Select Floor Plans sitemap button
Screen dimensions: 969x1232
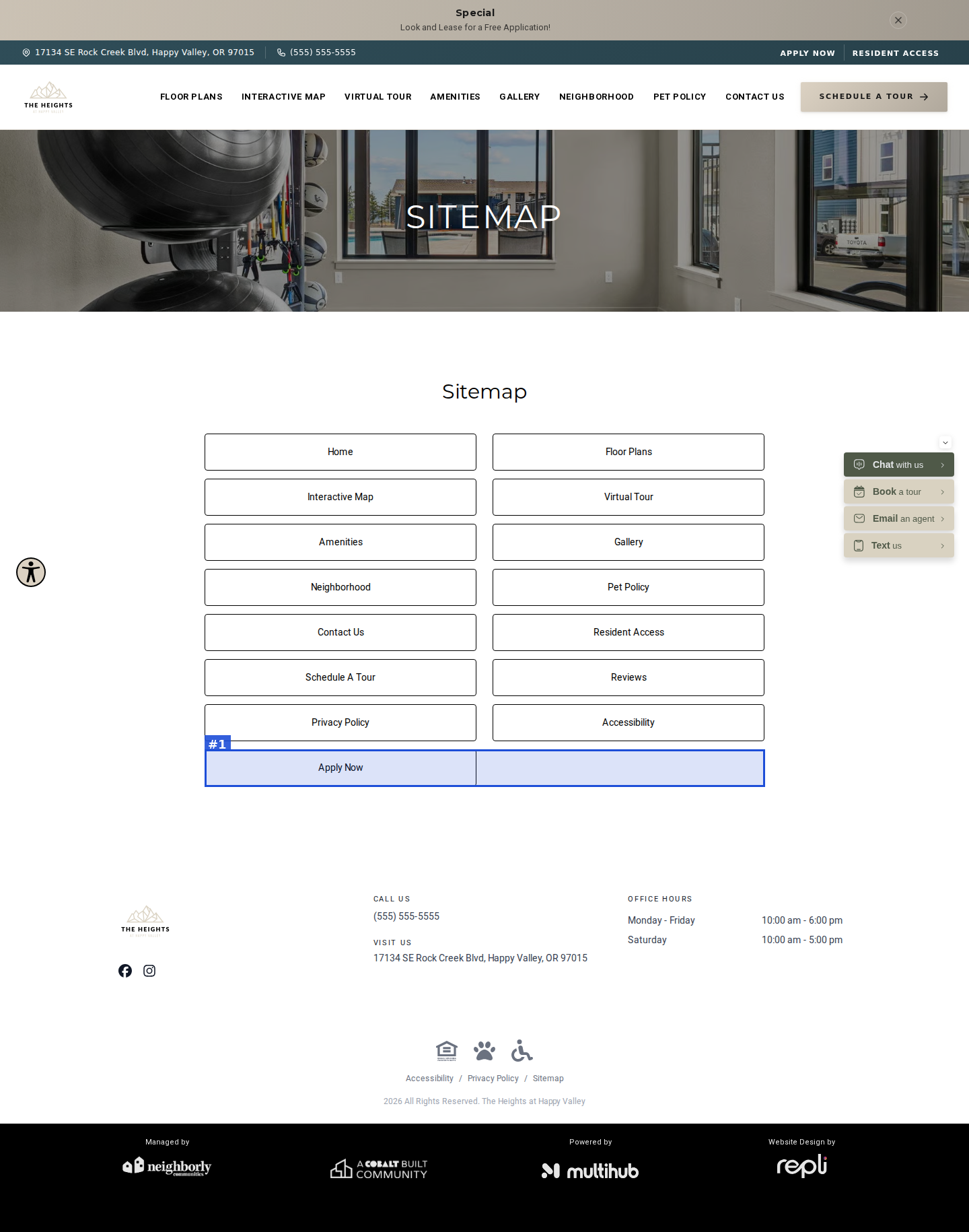629,452
